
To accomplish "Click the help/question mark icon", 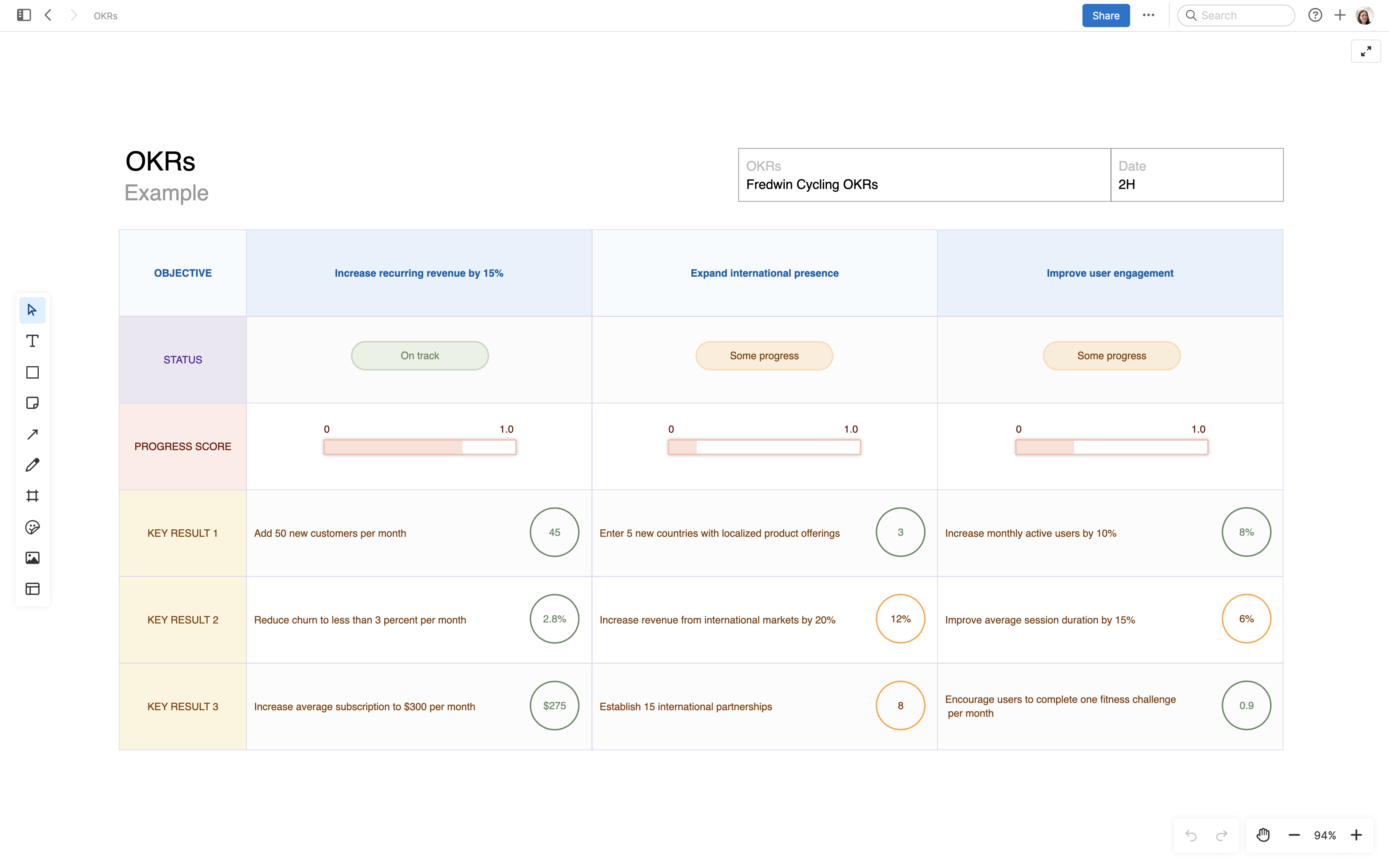I will point(1315,15).
